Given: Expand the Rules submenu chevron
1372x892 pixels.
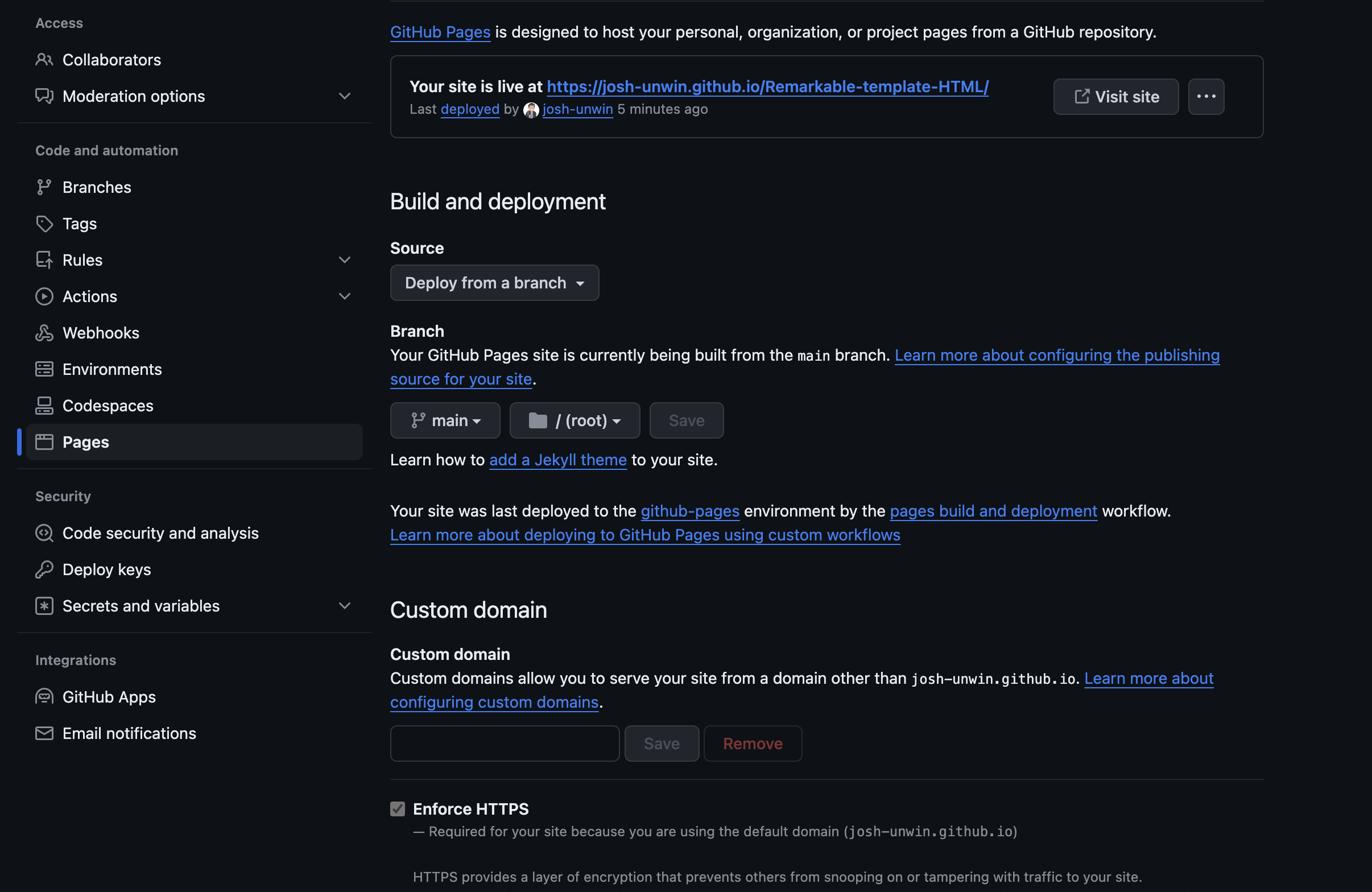Looking at the screenshot, I should [x=345, y=259].
